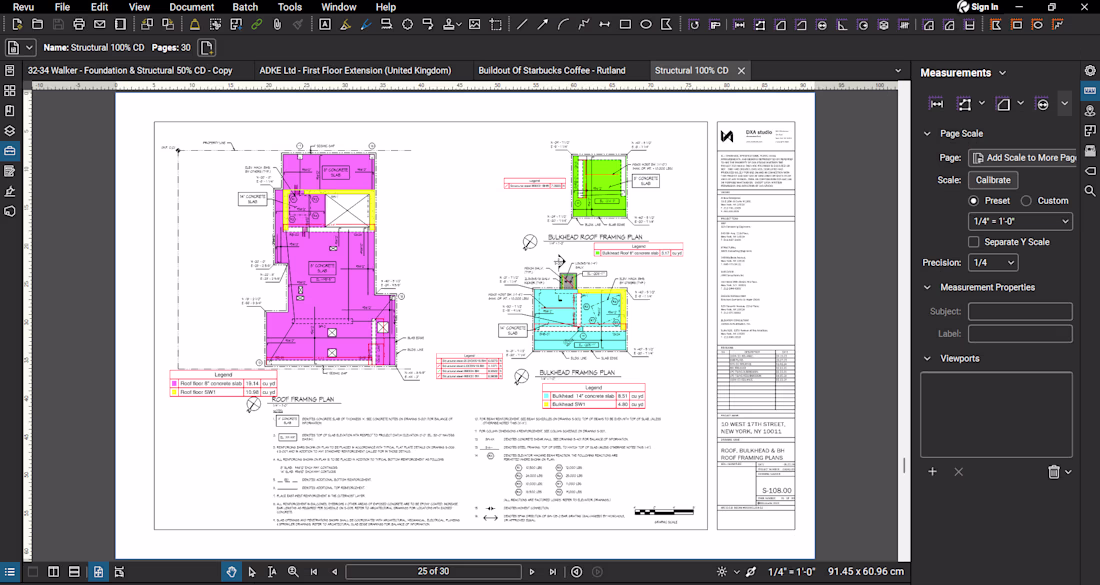Click the Zoom tool in status bar

[293, 572]
